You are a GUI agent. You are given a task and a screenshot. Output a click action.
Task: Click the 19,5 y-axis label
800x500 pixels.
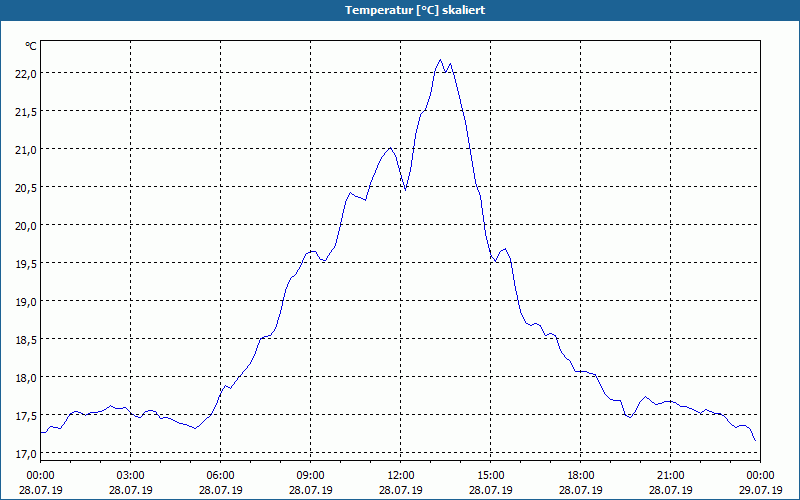(x=26, y=264)
